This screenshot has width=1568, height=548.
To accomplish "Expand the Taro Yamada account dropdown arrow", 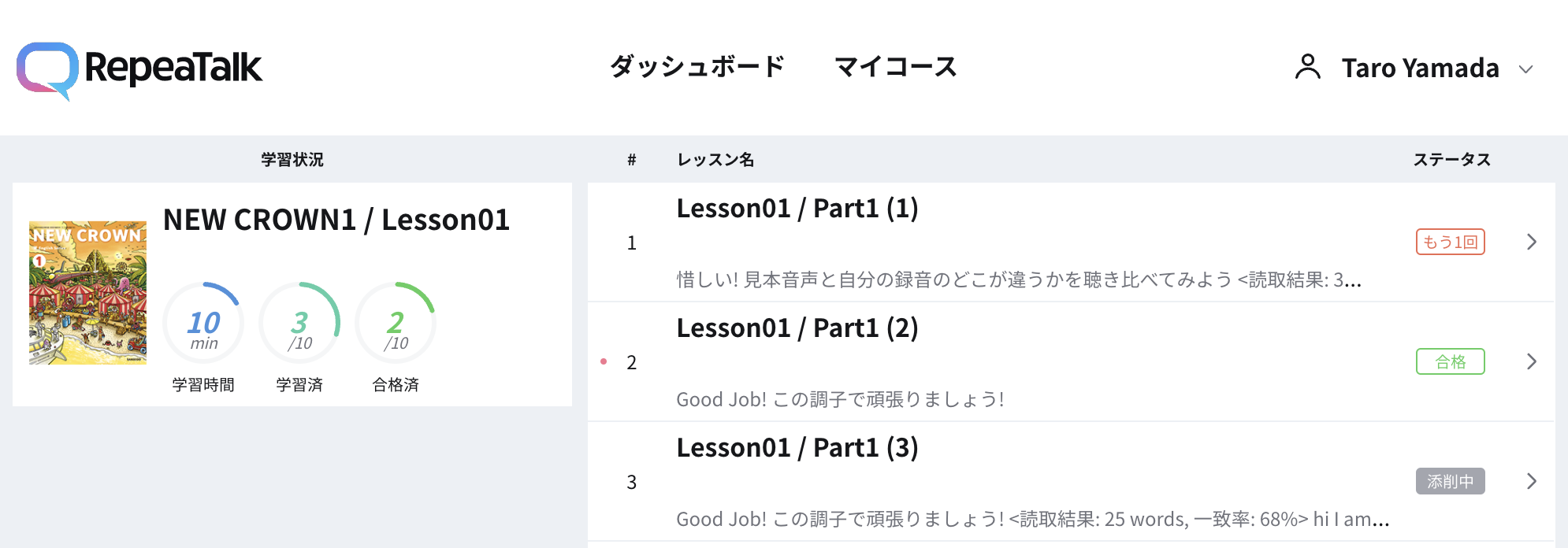I will coord(1525,69).
